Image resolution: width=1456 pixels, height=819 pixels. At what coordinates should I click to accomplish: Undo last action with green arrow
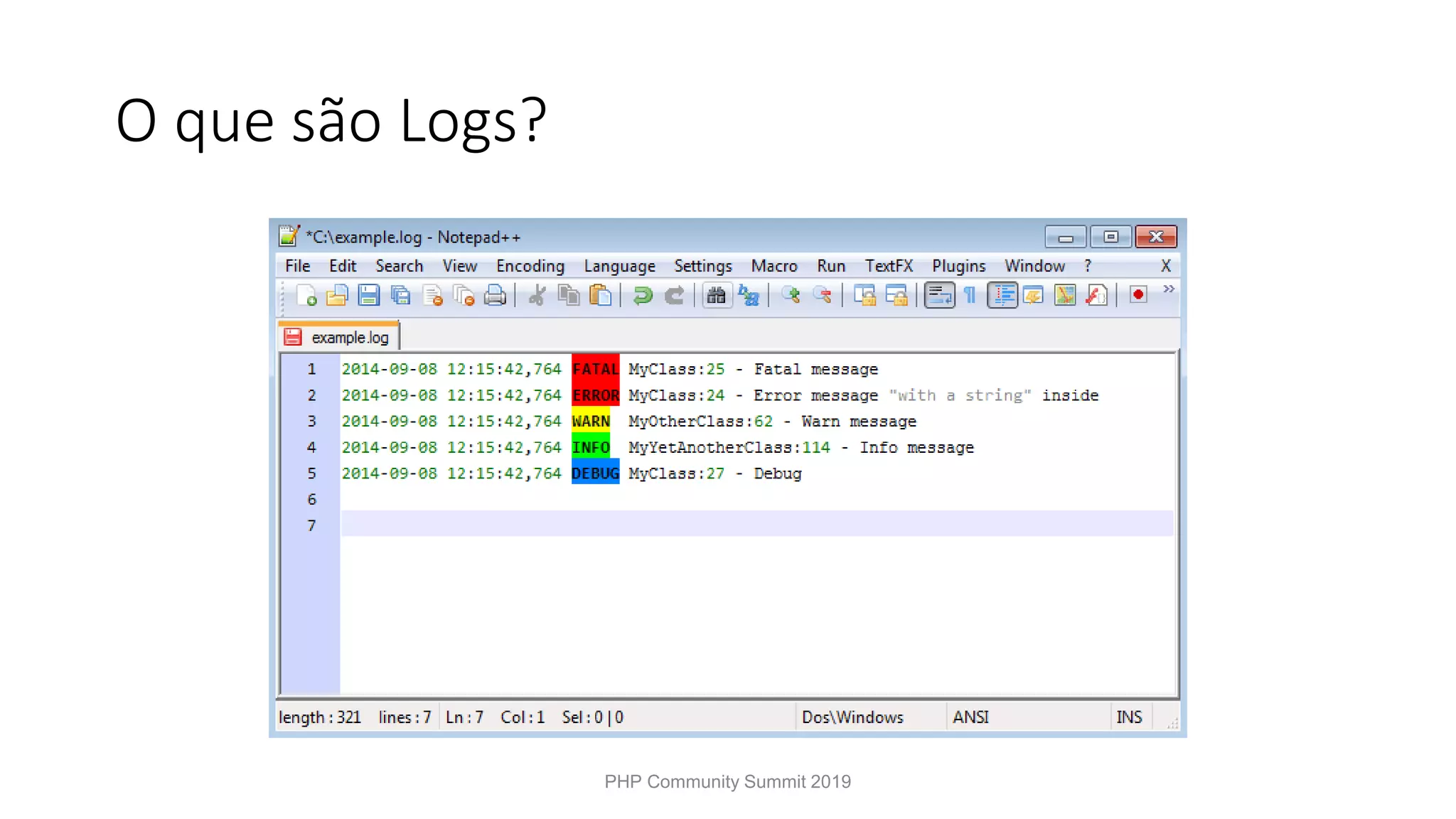(643, 295)
